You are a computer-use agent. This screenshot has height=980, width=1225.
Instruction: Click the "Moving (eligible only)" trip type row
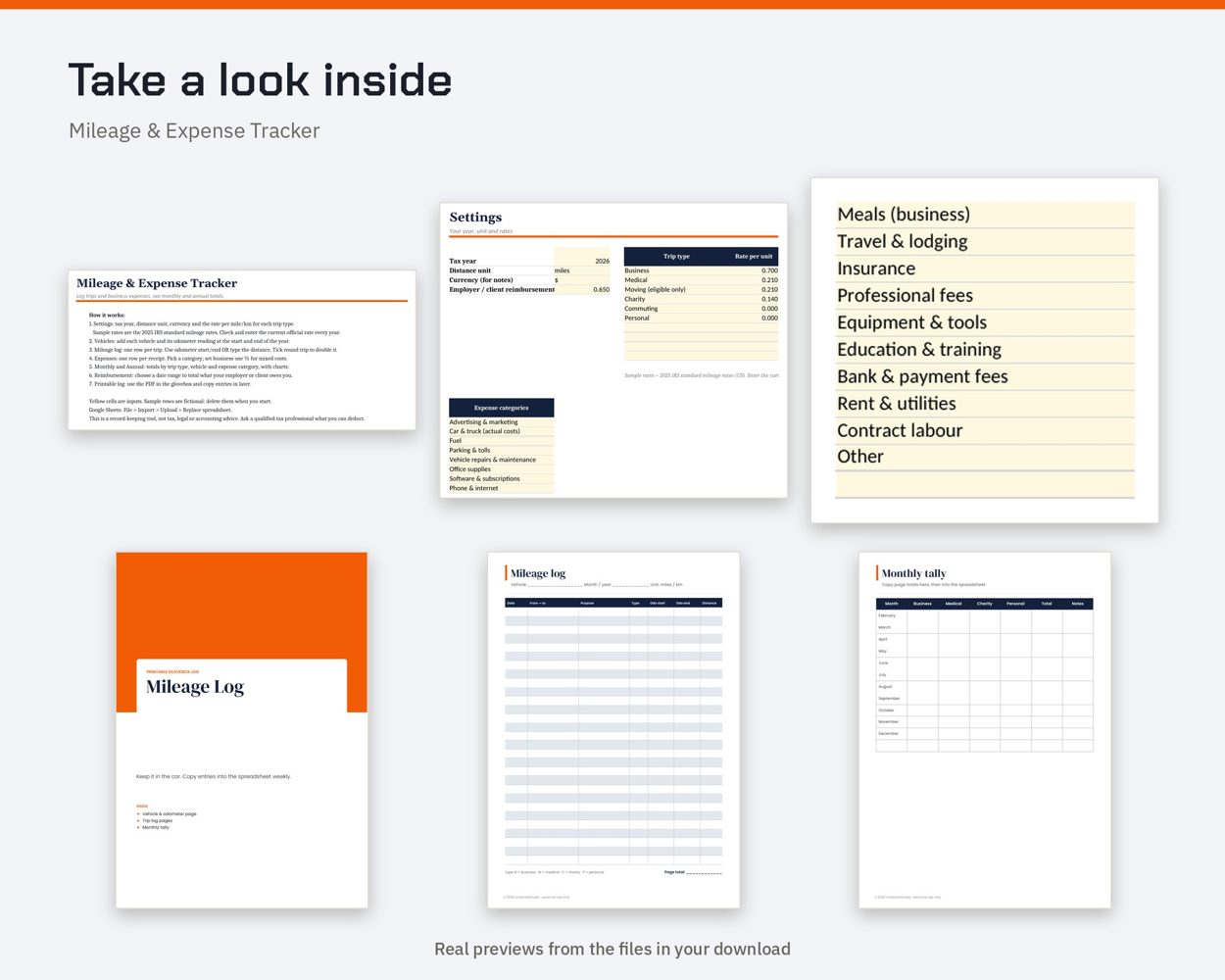point(701,290)
